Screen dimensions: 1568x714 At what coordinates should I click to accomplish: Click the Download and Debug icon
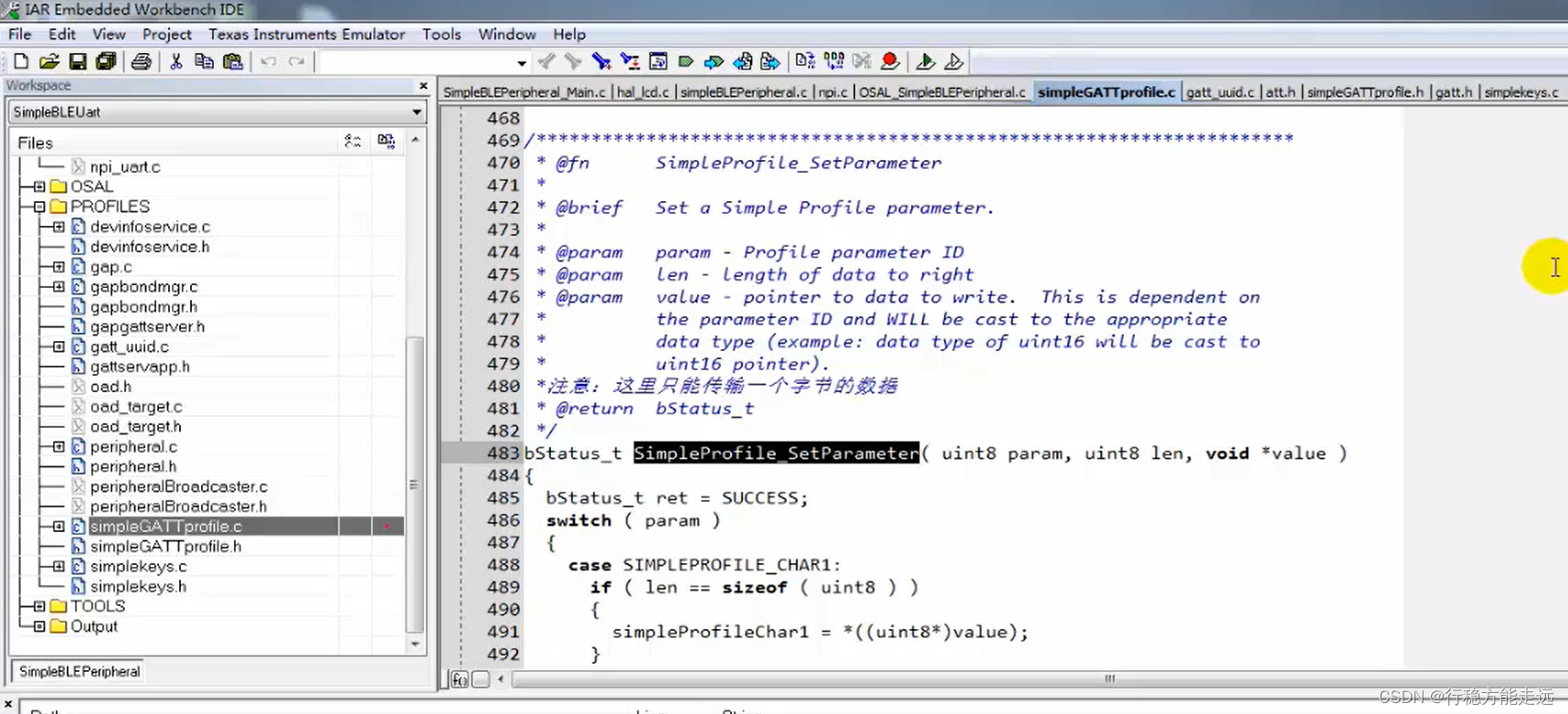tap(925, 61)
